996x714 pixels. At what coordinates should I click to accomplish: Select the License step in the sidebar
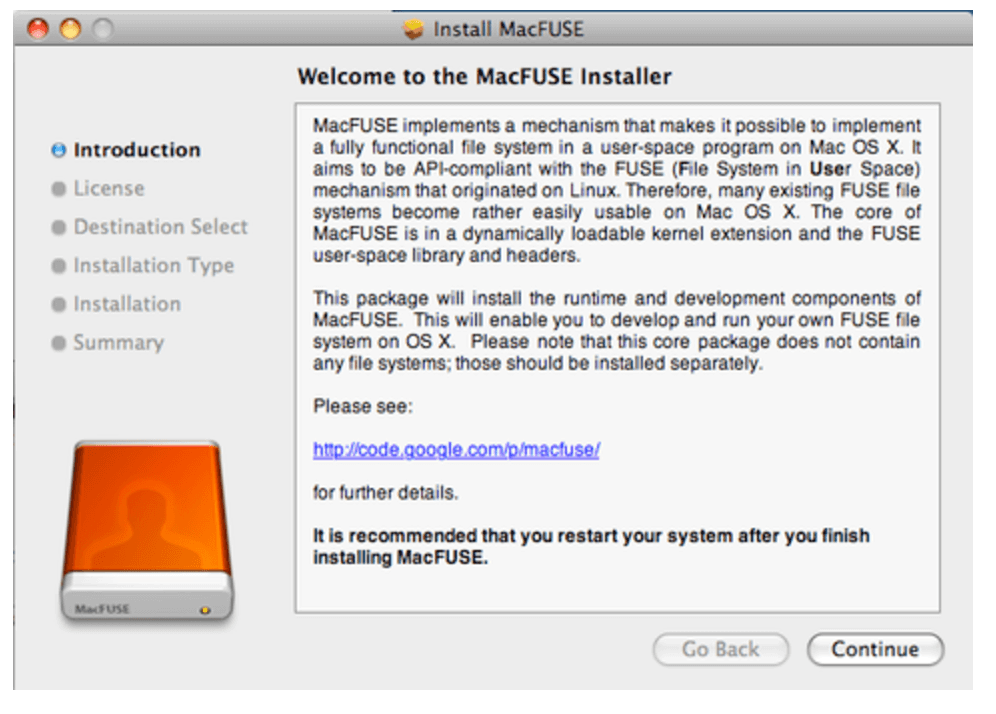tap(110, 188)
